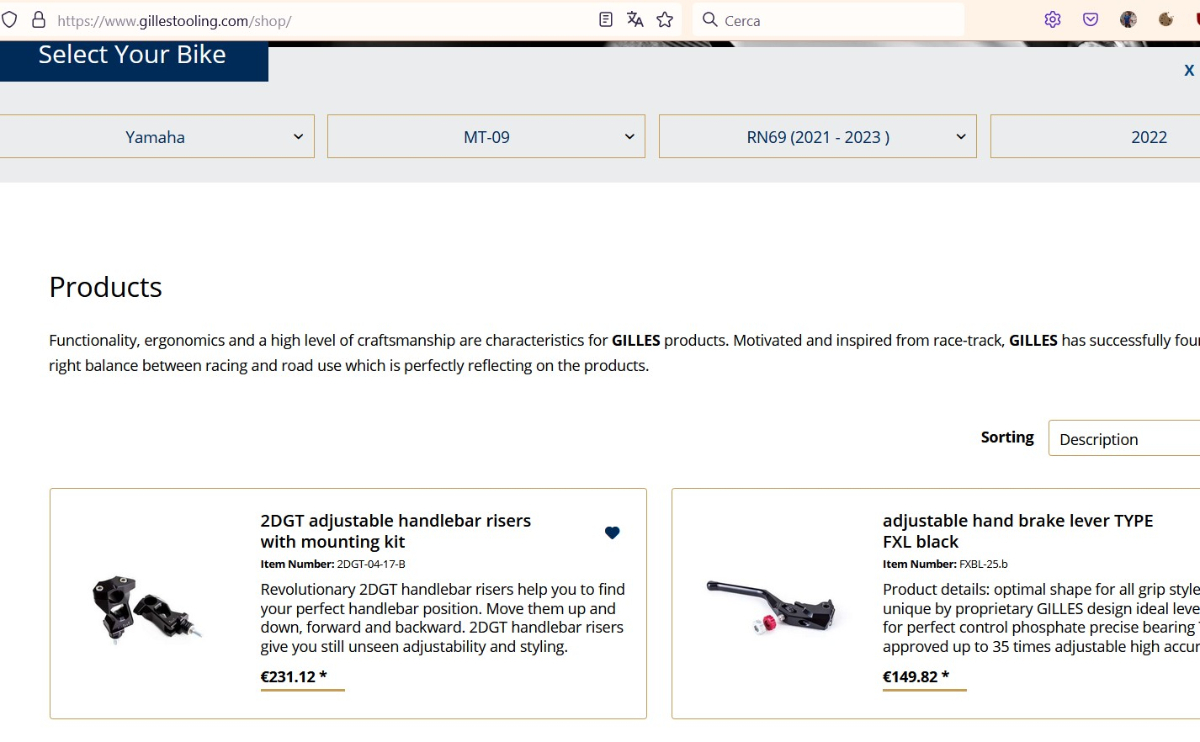The width and height of the screenshot is (1200, 742).
Task: Open the Yamaha brand dropdown
Action: (x=155, y=137)
